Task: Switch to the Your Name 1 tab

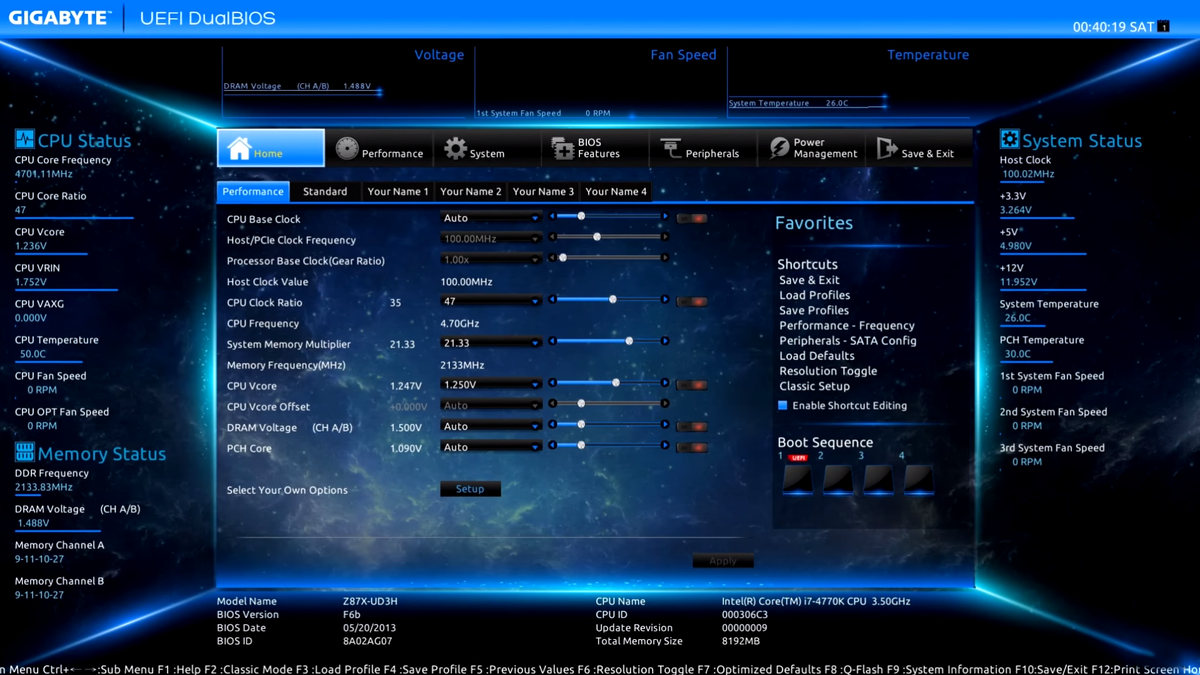Action: point(398,191)
